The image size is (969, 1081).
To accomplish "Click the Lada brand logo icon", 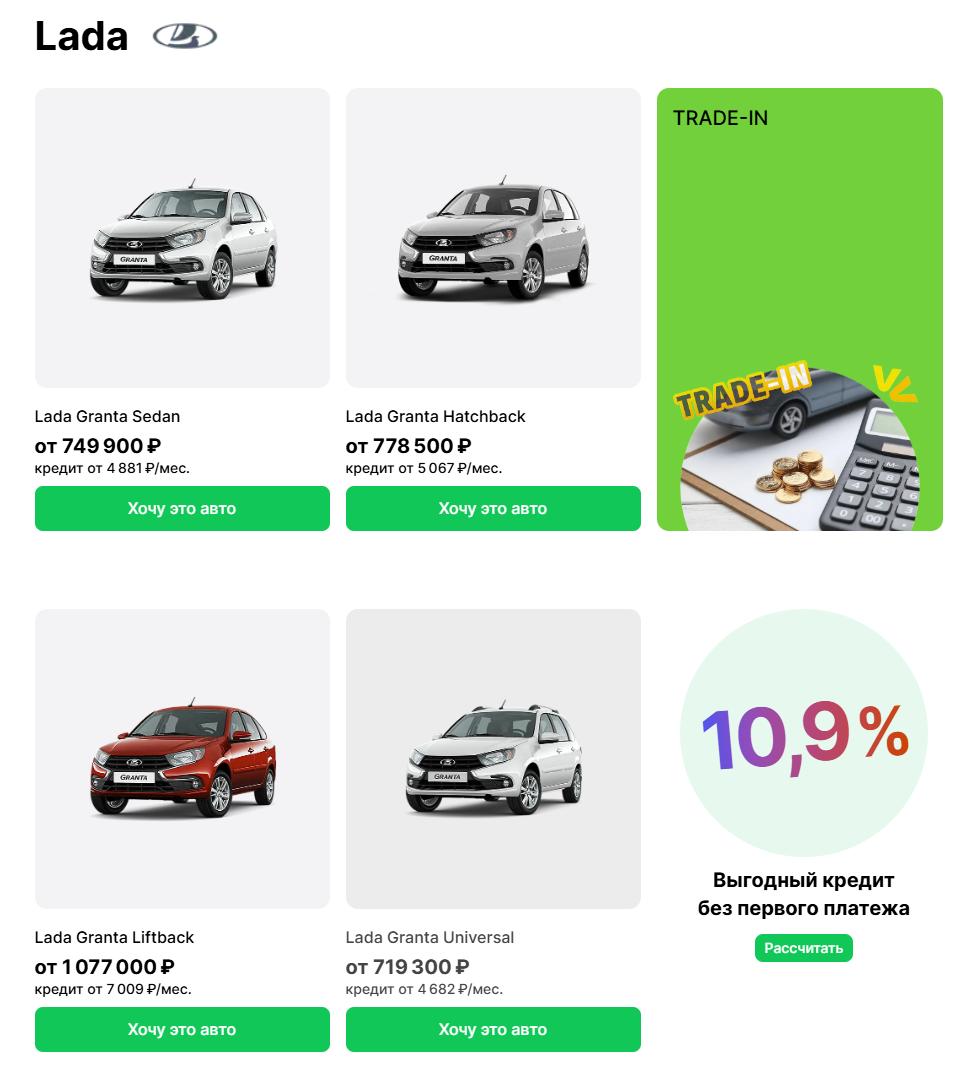I will click(x=185, y=36).
